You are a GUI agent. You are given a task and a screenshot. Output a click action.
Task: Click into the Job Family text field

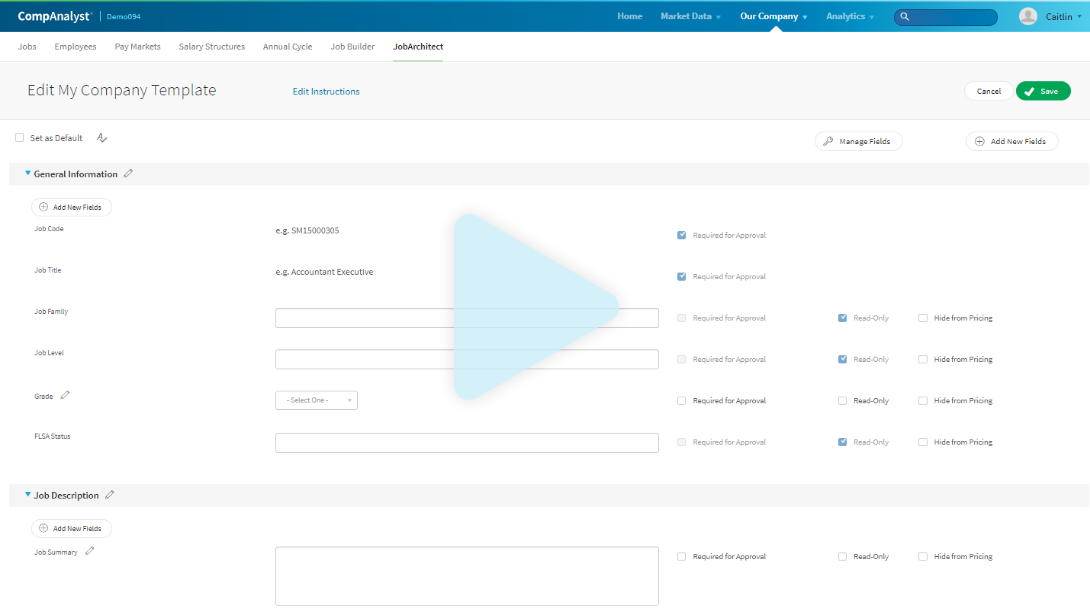(466, 318)
